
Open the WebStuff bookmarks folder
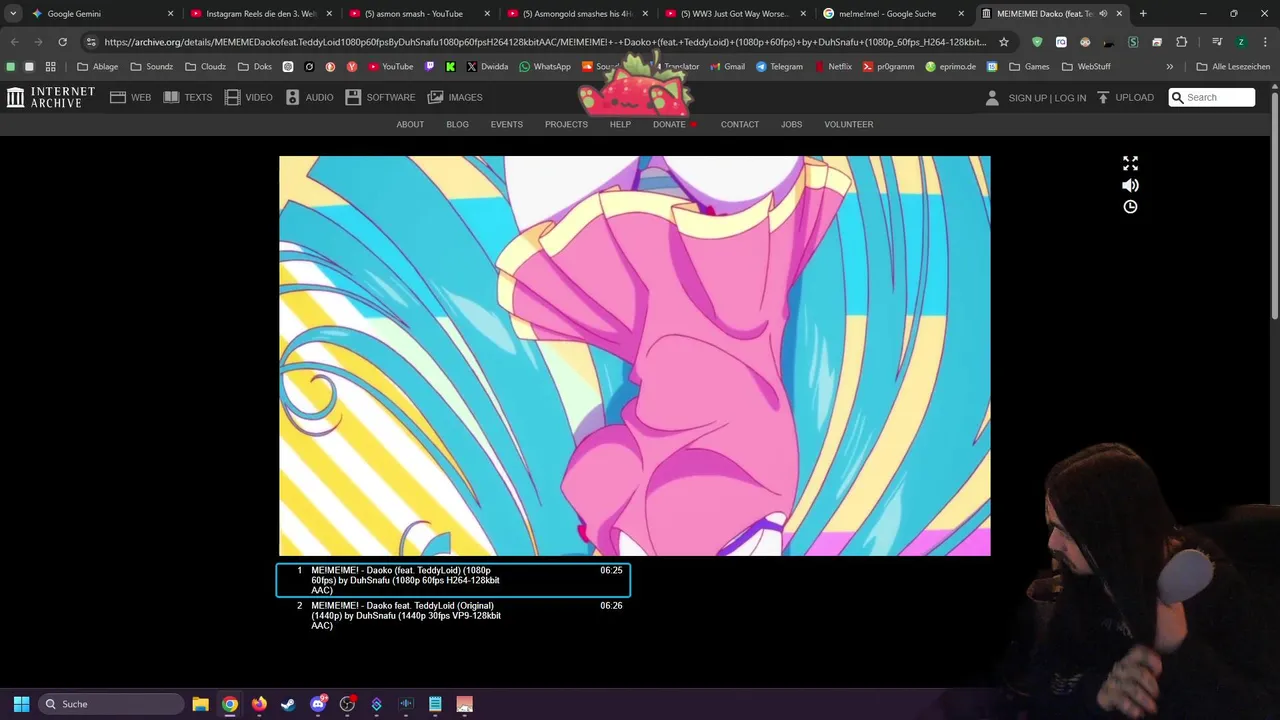click(1086, 66)
